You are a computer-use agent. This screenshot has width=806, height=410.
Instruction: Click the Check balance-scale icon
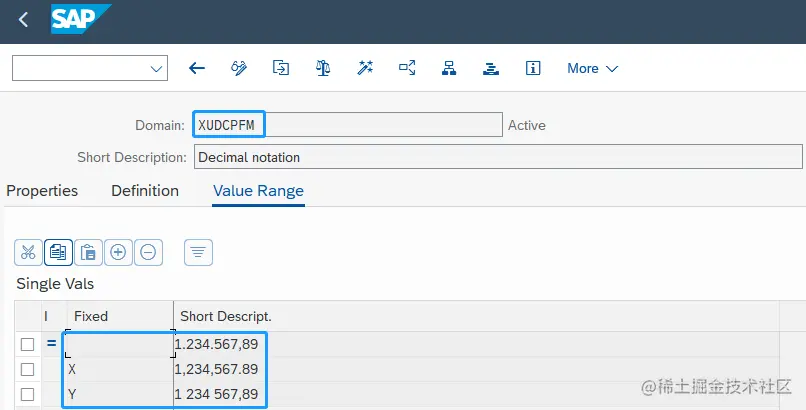(x=322, y=68)
